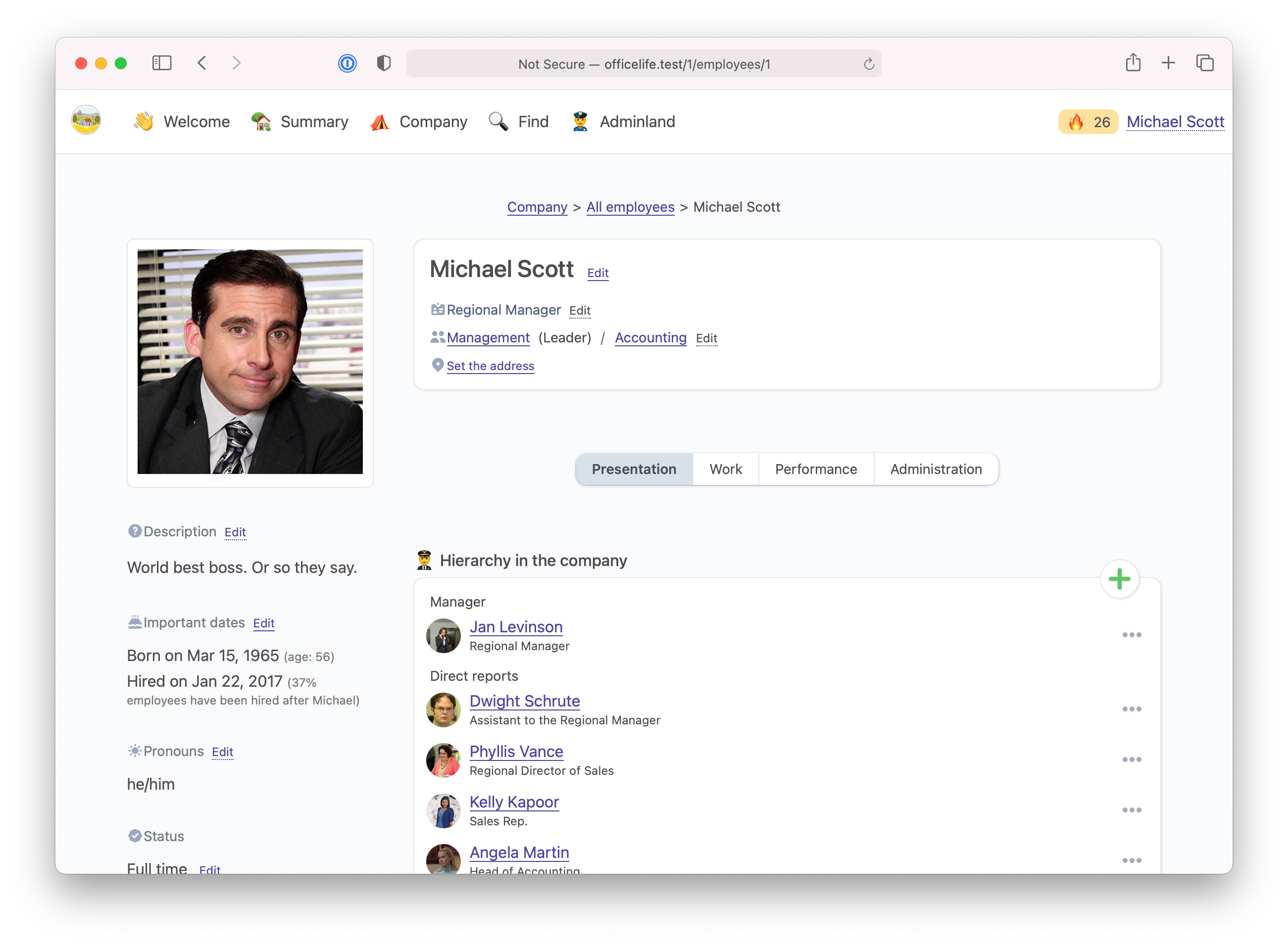
Task: Open three-dot menu for Kelly Kapoor
Action: 1132,810
